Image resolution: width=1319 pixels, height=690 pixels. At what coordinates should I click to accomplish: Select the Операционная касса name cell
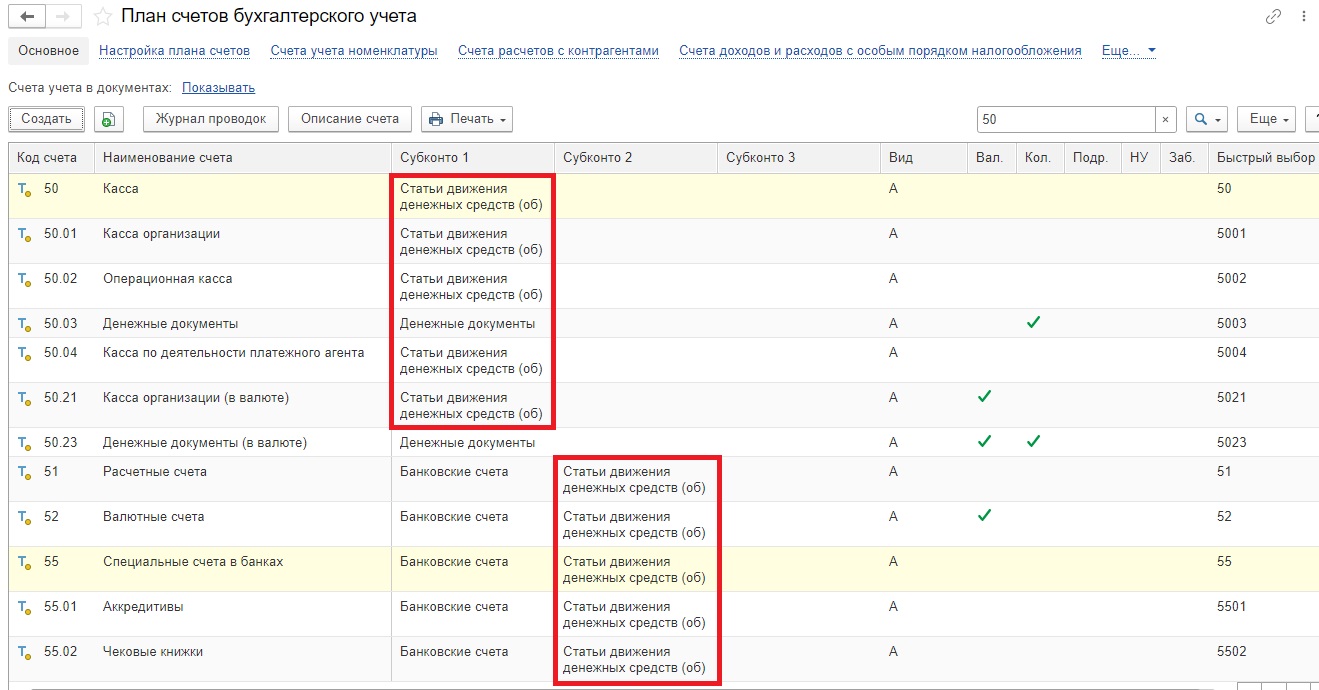pos(243,286)
